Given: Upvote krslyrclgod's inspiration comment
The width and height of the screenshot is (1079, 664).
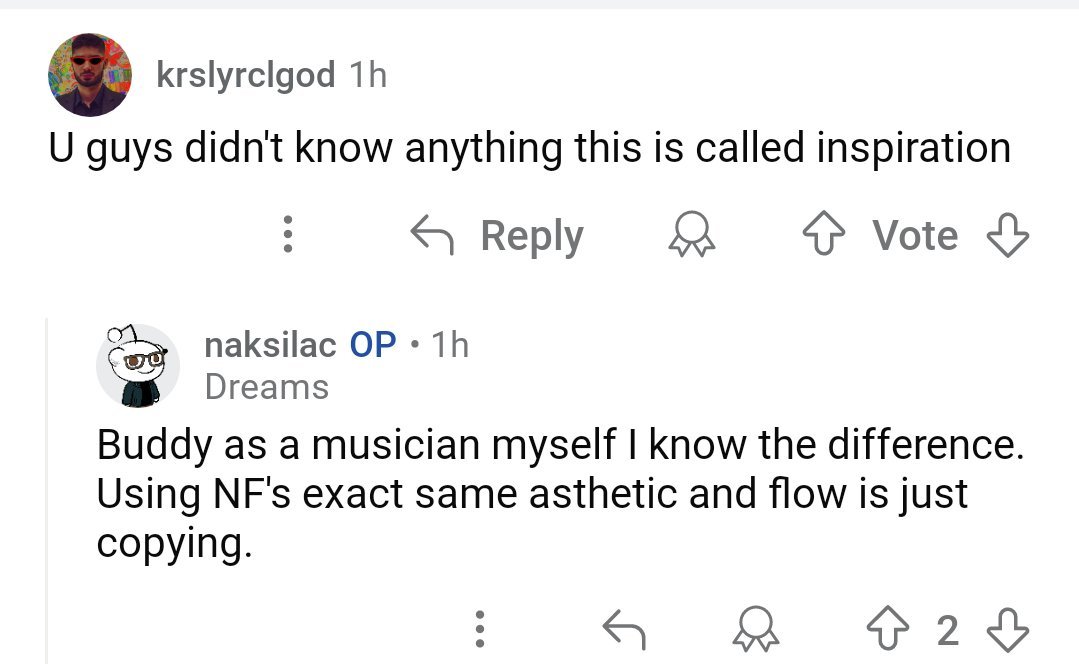Looking at the screenshot, I should point(825,236).
